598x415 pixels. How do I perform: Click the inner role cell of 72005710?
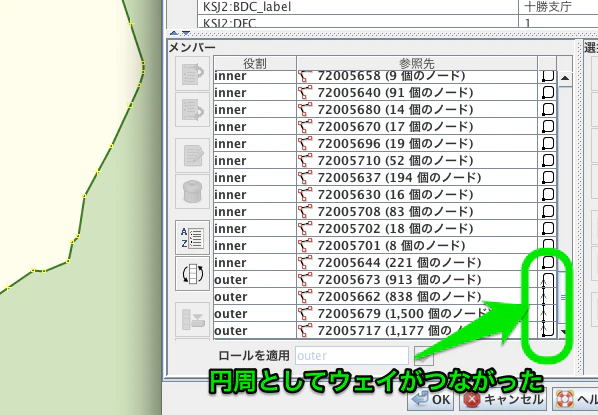click(x=255, y=161)
